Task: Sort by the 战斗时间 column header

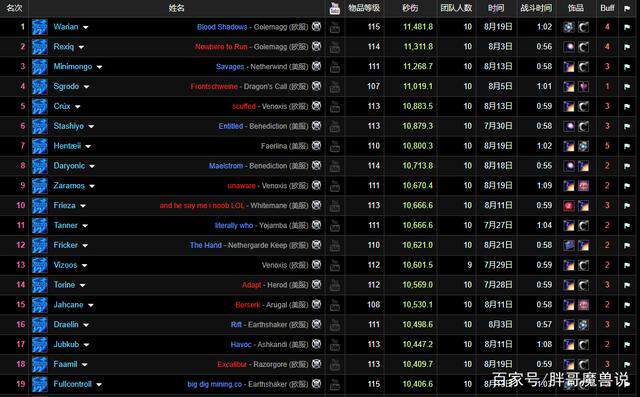Action: (x=536, y=8)
